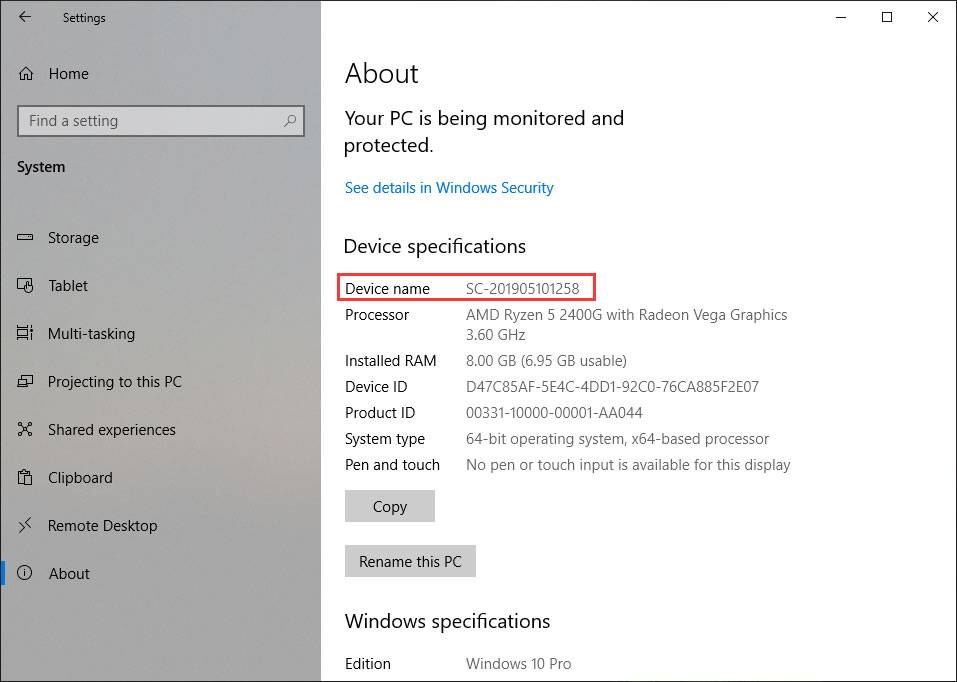The height and width of the screenshot is (682, 957).
Task: Go to Remote Desktop settings
Action: 102,526
